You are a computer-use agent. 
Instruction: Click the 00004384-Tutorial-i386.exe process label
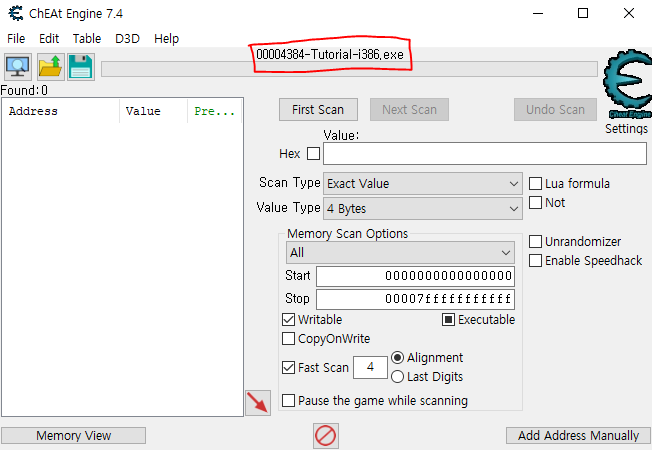click(330, 54)
